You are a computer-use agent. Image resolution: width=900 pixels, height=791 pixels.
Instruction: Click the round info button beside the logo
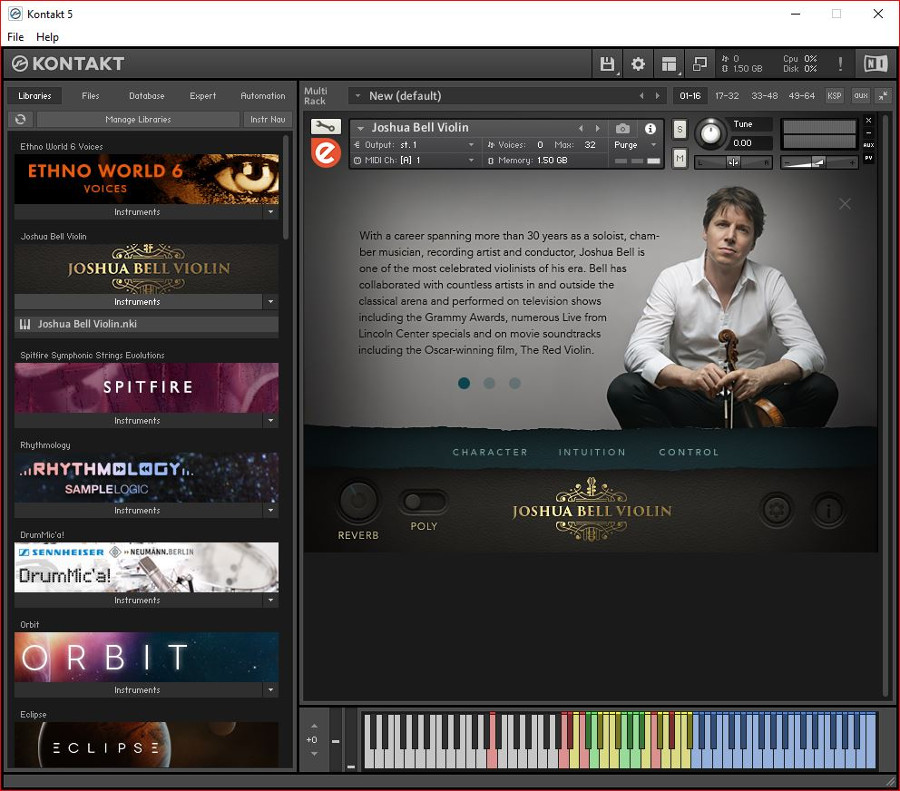tap(828, 509)
